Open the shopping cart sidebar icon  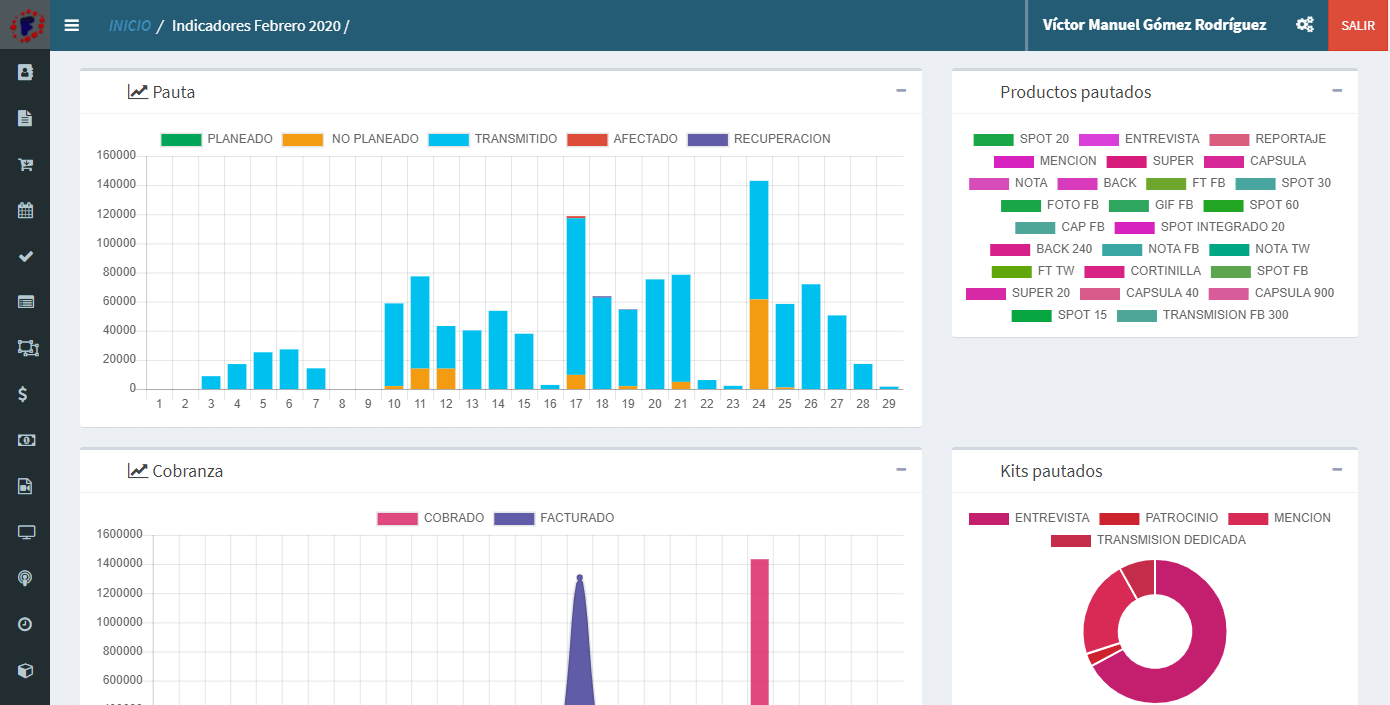tap(25, 164)
